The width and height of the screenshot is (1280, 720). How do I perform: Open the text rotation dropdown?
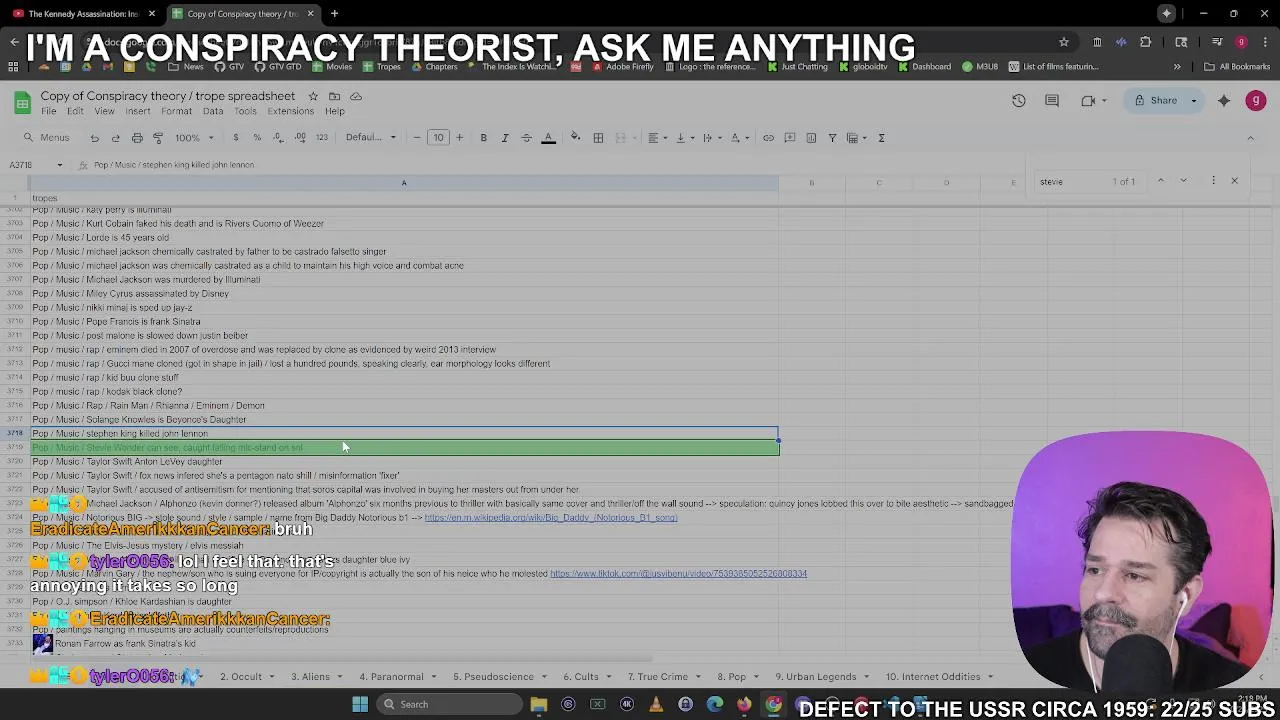738,138
